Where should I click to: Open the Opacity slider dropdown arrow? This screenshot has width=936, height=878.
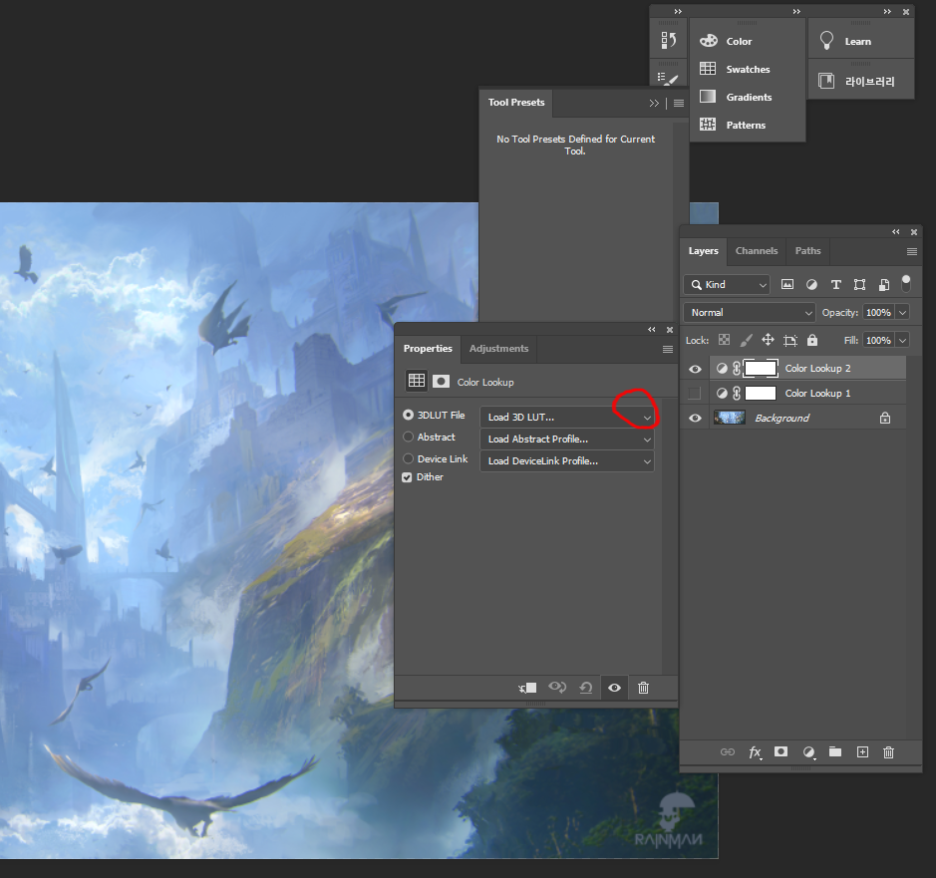pos(903,313)
